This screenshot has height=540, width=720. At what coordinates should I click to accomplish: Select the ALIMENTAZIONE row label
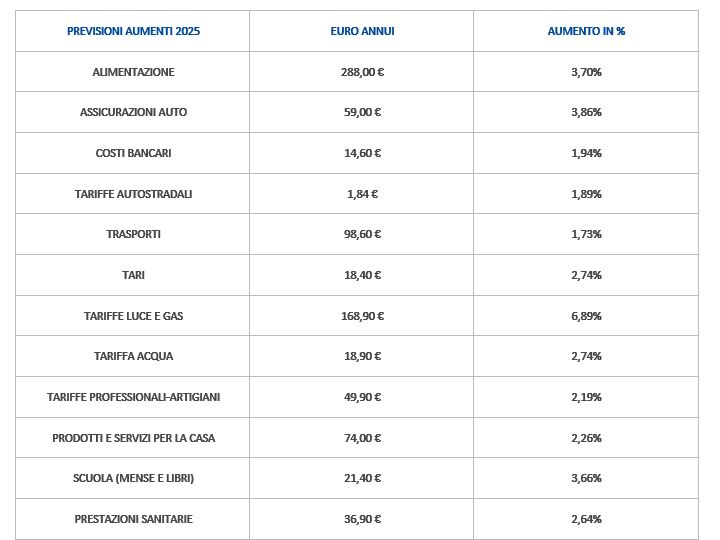tap(133, 72)
